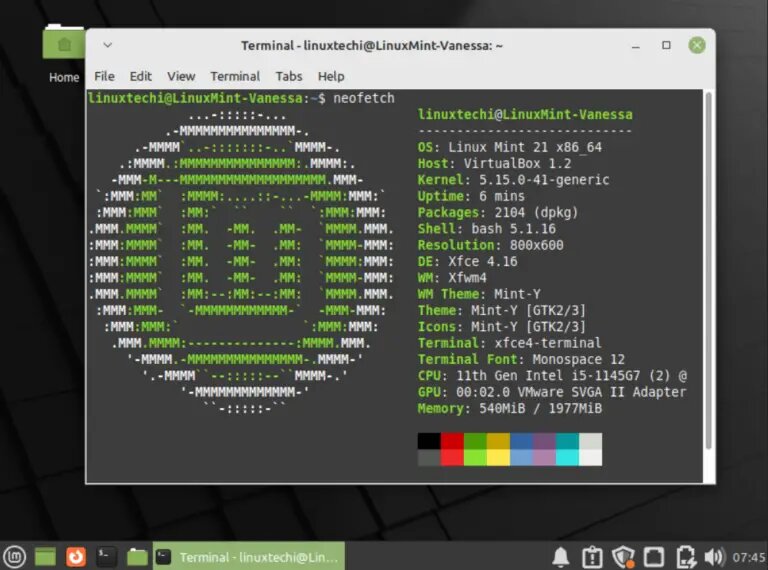Open update manager shield icon

pyautogui.click(x=623, y=557)
